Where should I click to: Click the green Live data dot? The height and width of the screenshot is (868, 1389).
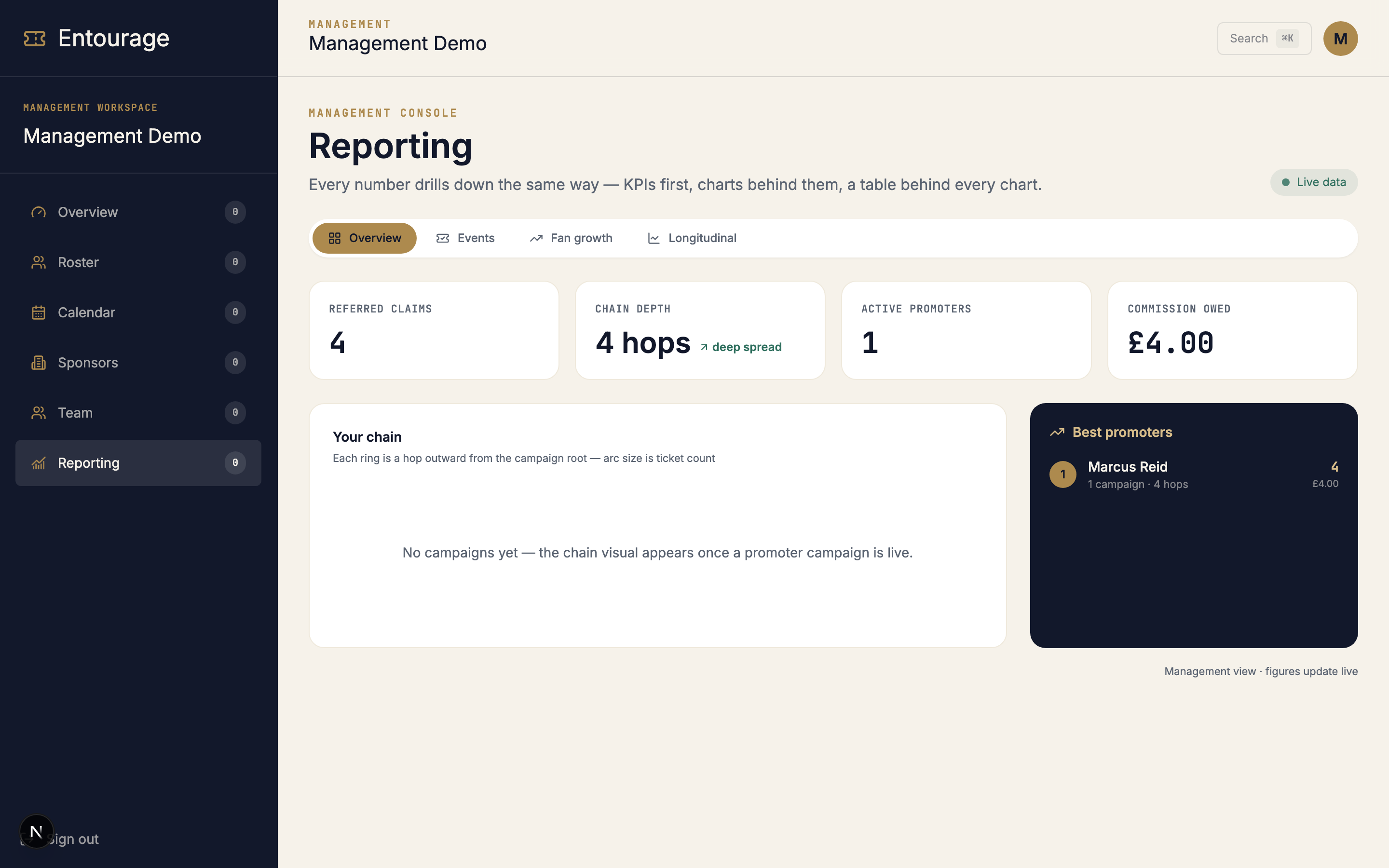(x=1286, y=183)
